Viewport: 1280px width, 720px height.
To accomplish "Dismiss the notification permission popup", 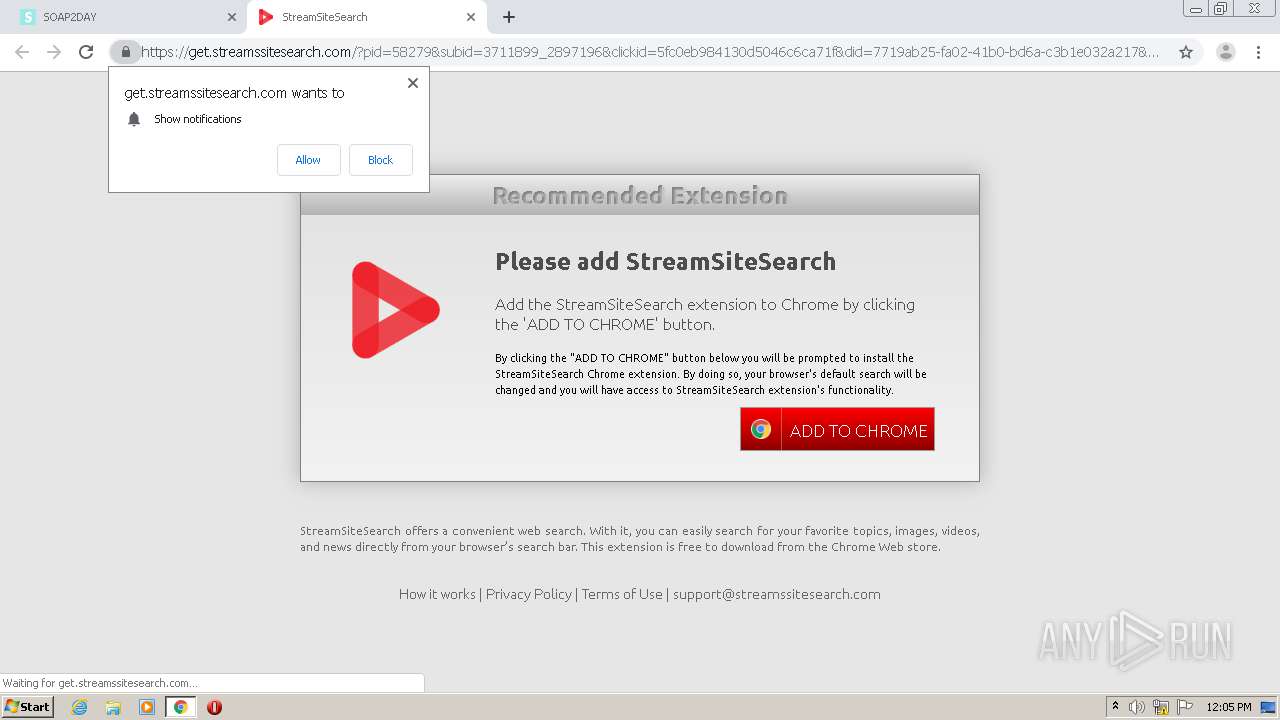I will click(412, 83).
